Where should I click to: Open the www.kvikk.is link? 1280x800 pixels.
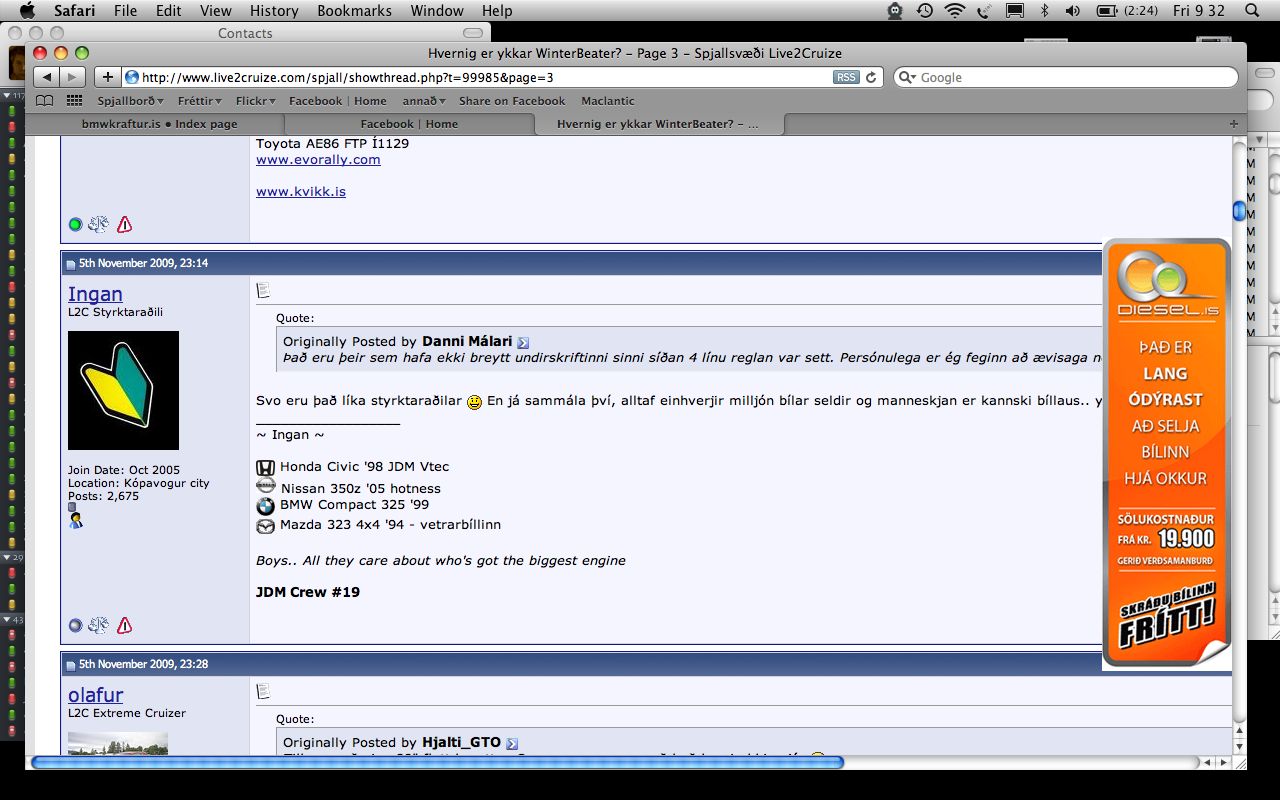301,191
